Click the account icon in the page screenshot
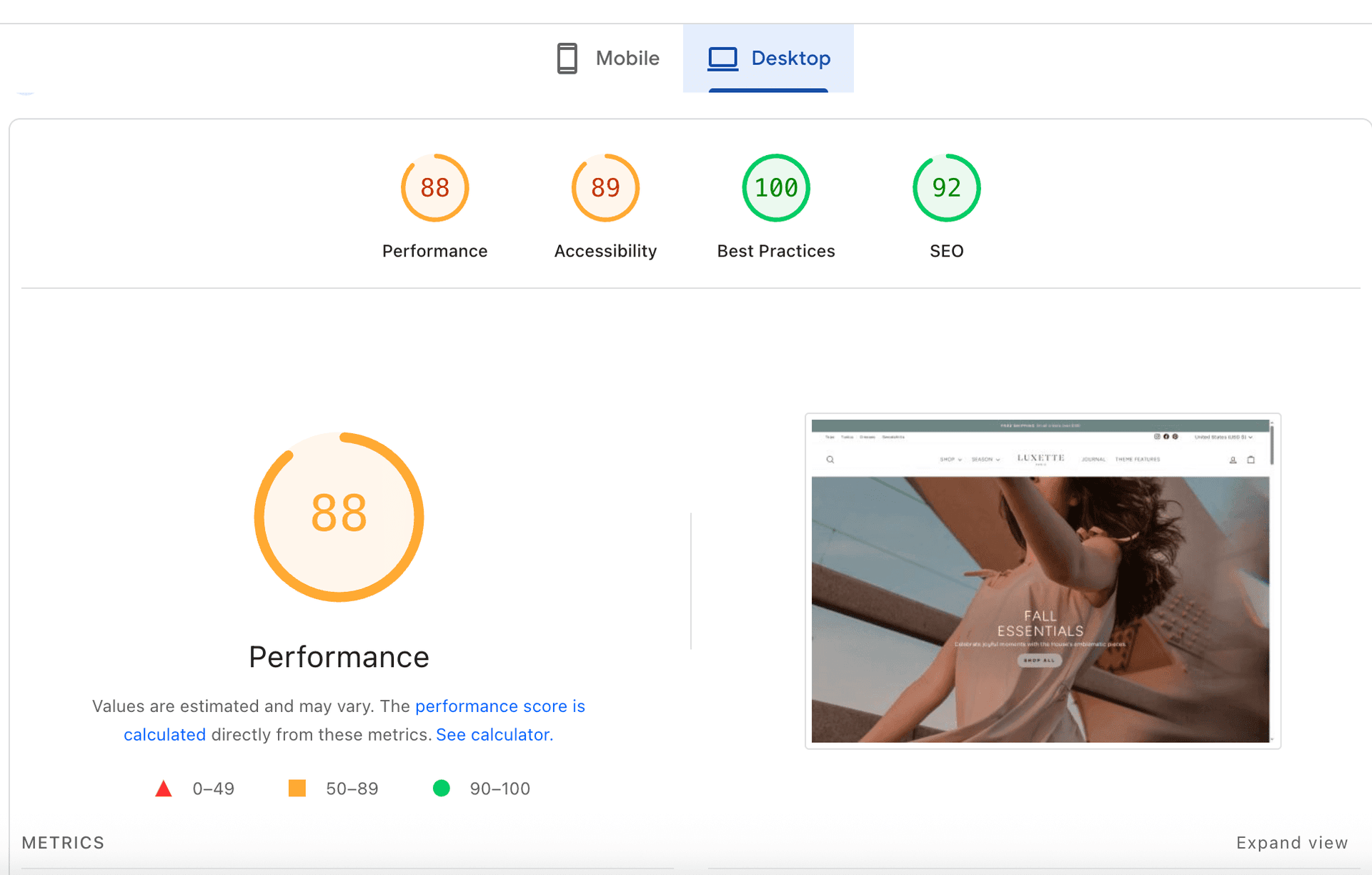Viewport: 1372px width, 875px height. 1233,460
